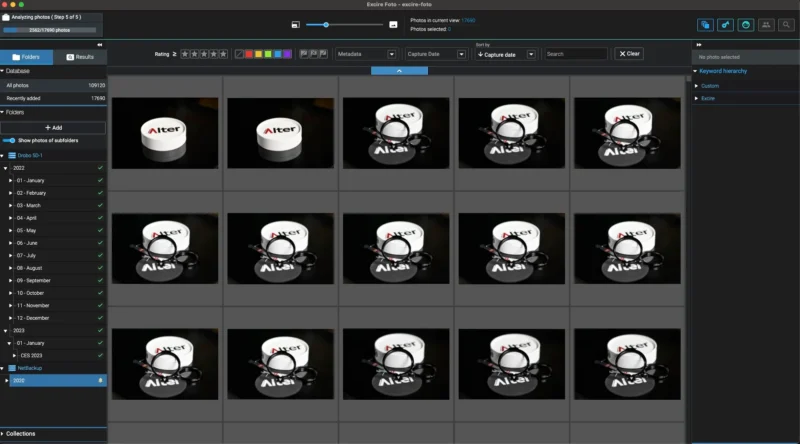Screen dimensions: 800x444
Task: Filter by blue color label
Action: pos(278,54)
